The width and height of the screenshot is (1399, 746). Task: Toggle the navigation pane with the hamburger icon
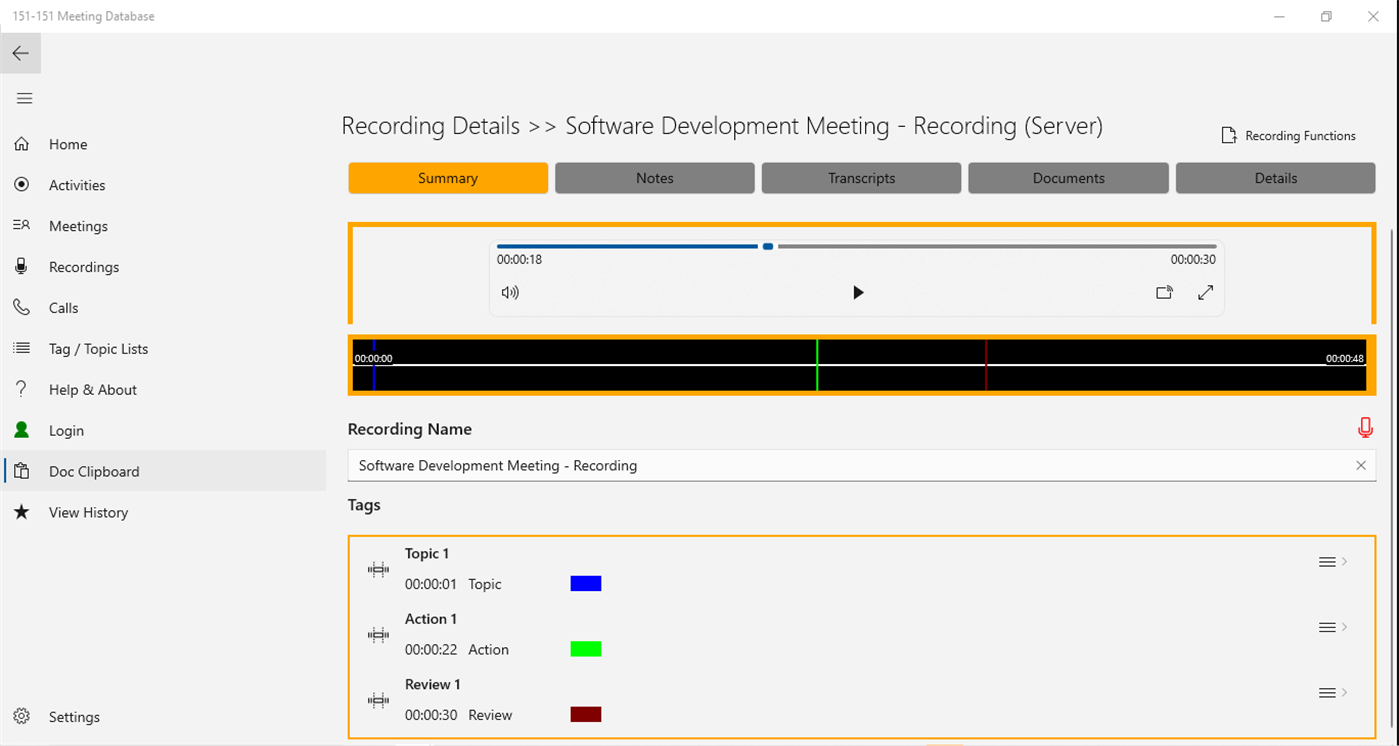tap(24, 98)
